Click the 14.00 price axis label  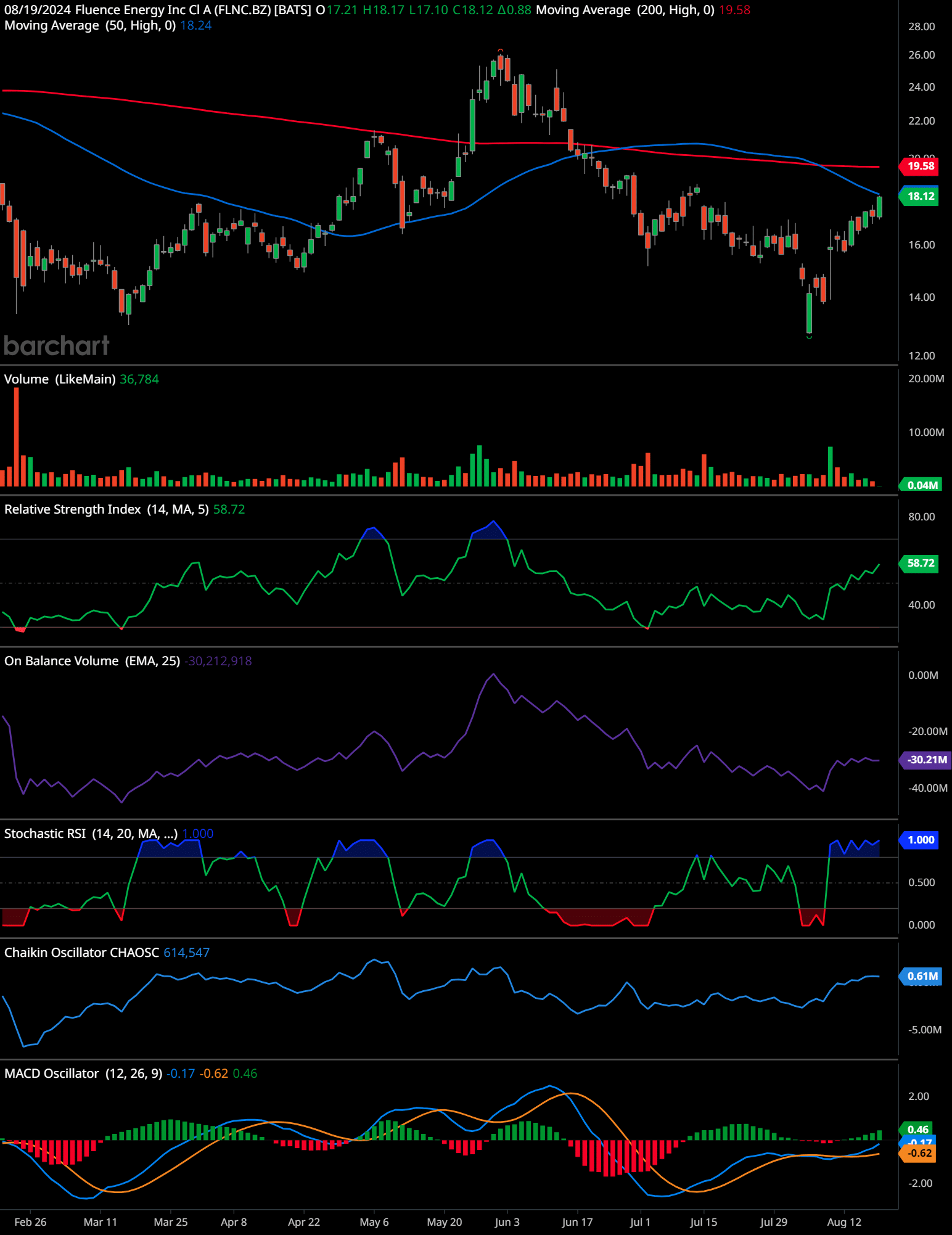point(921,297)
